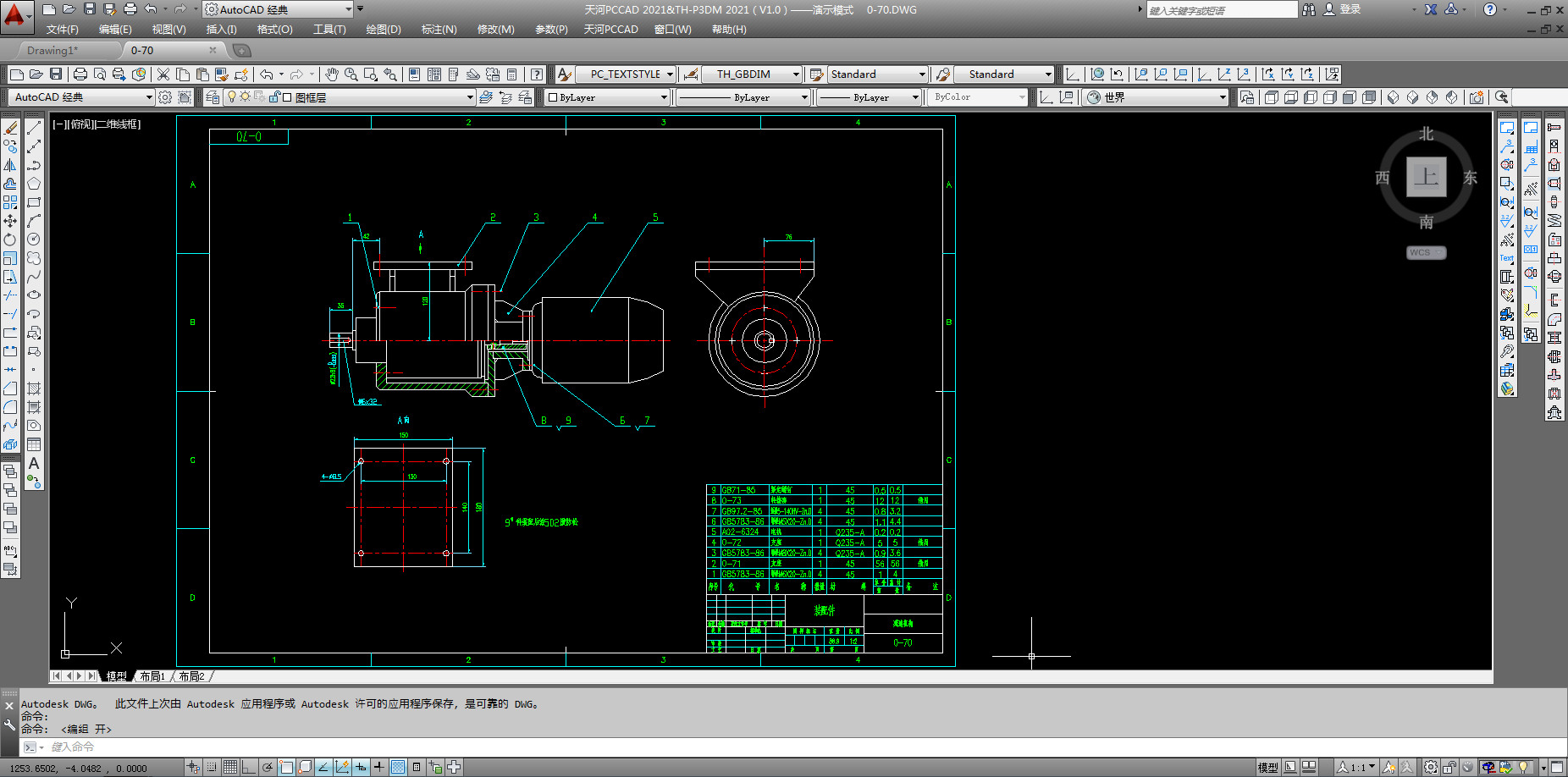Click the Pan hand tool
The width and height of the screenshot is (1568, 777).
click(x=332, y=74)
